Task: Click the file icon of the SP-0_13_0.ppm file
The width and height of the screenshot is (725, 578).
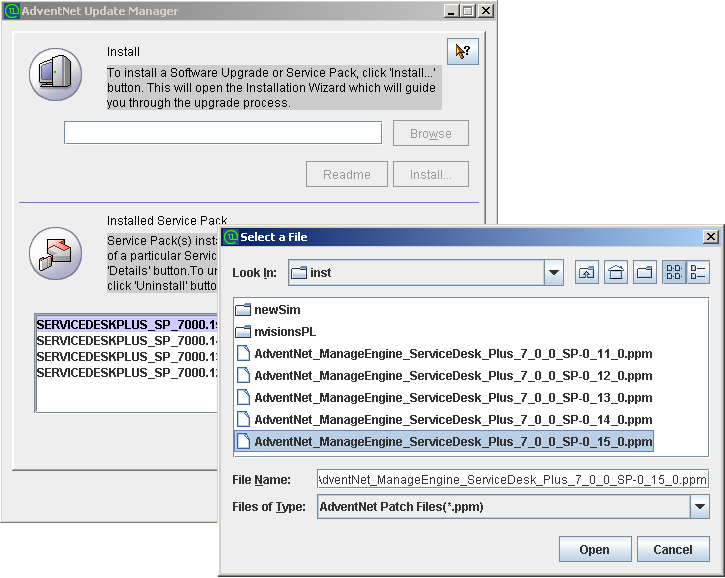Action: click(x=243, y=397)
